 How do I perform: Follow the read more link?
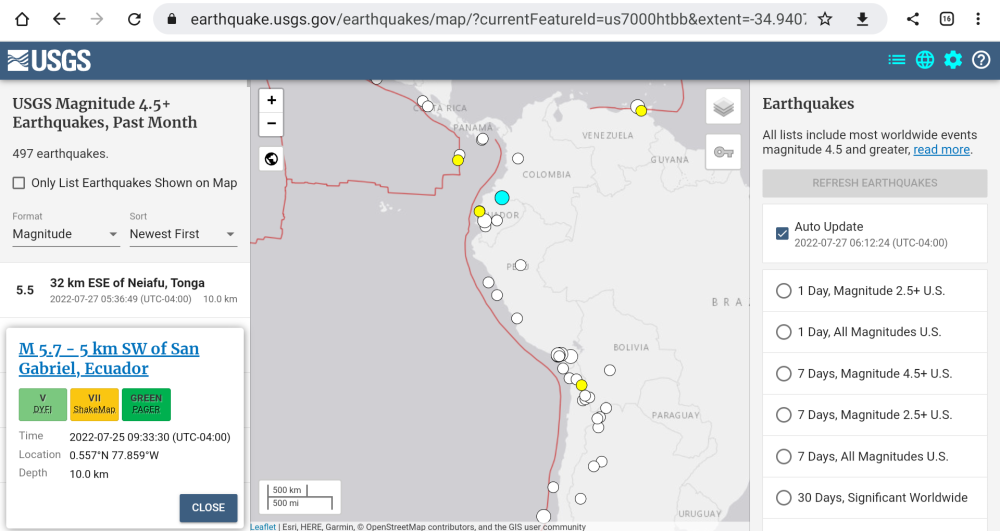[x=941, y=150]
